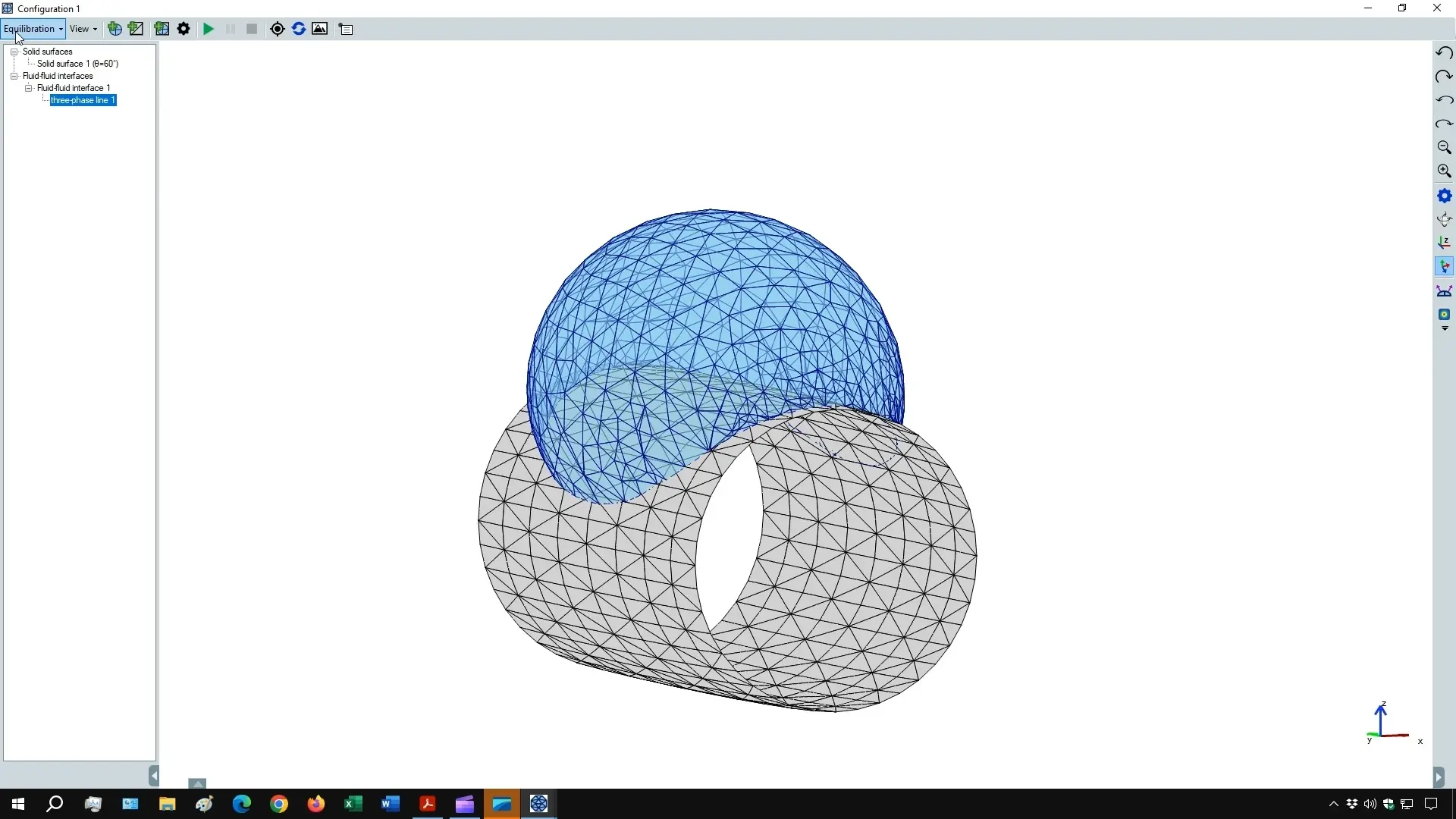The height and width of the screenshot is (819, 1456).
Task: Select three-phase line 1 in the tree
Action: (x=83, y=100)
